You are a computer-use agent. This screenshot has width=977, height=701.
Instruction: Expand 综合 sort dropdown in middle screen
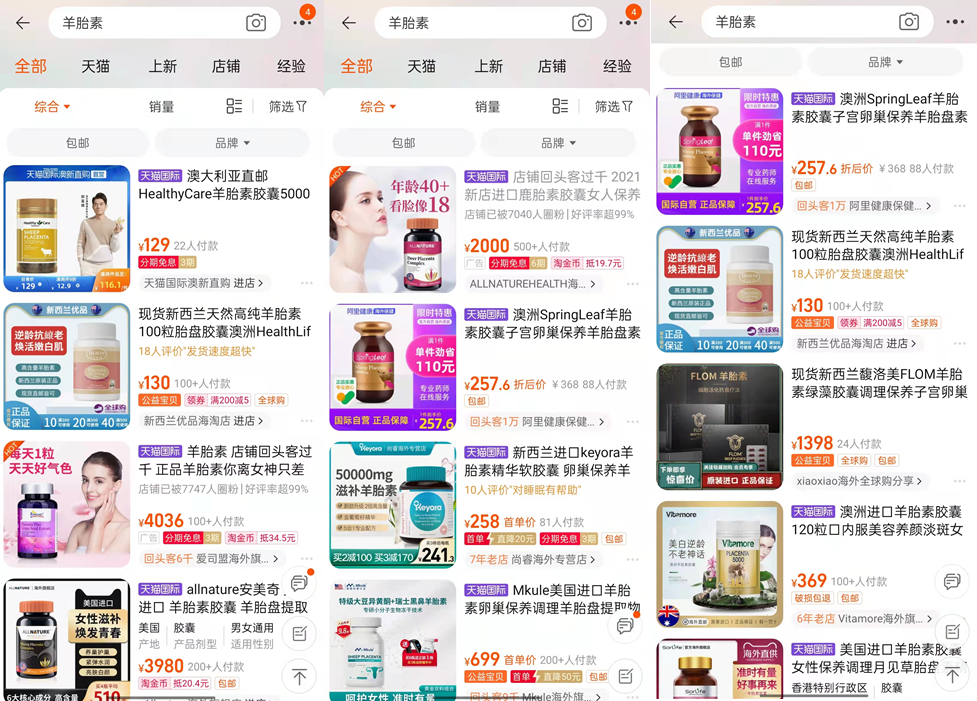point(378,107)
